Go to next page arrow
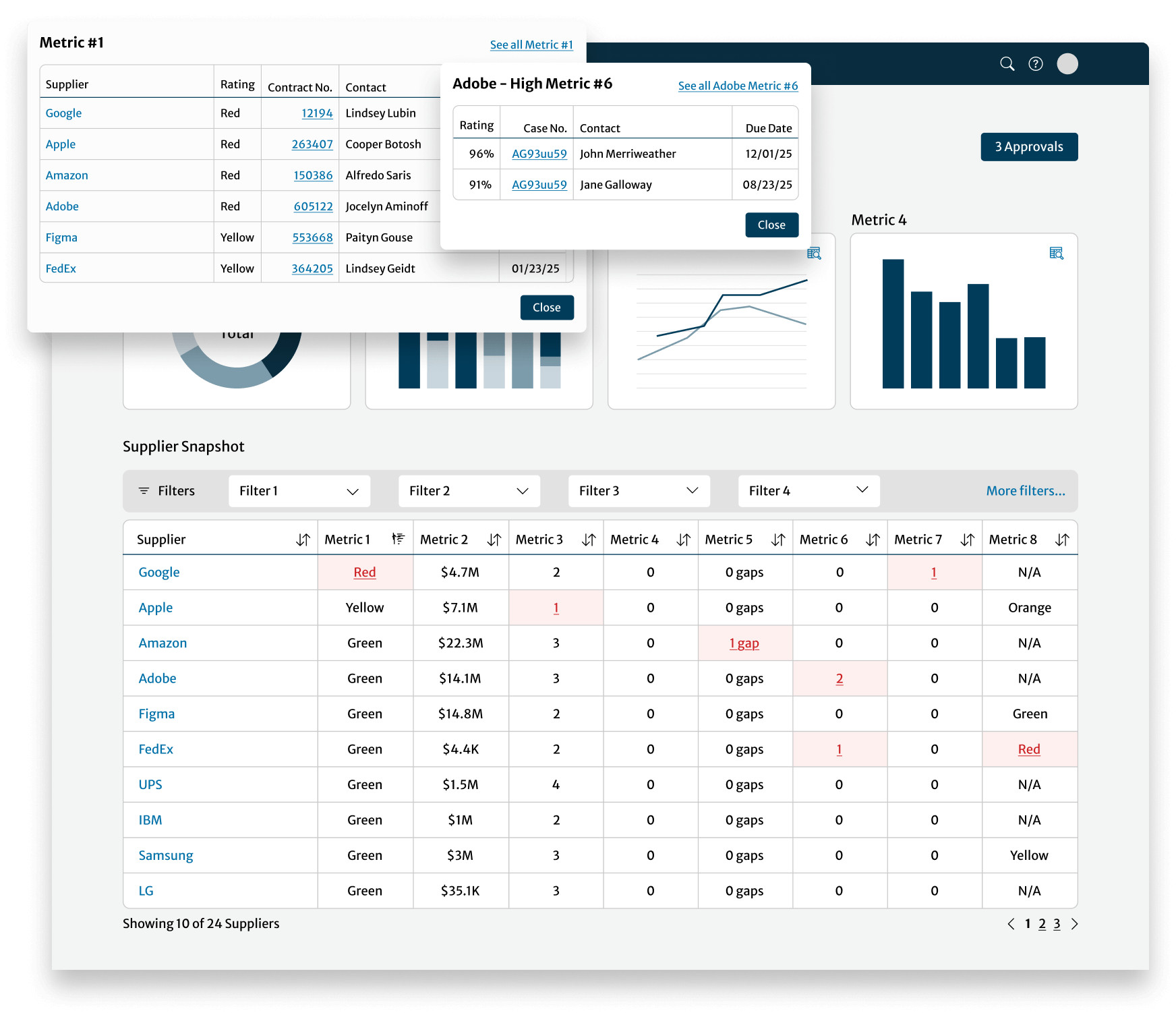Image resolution: width=1176 pixels, height=1013 pixels. (1074, 924)
